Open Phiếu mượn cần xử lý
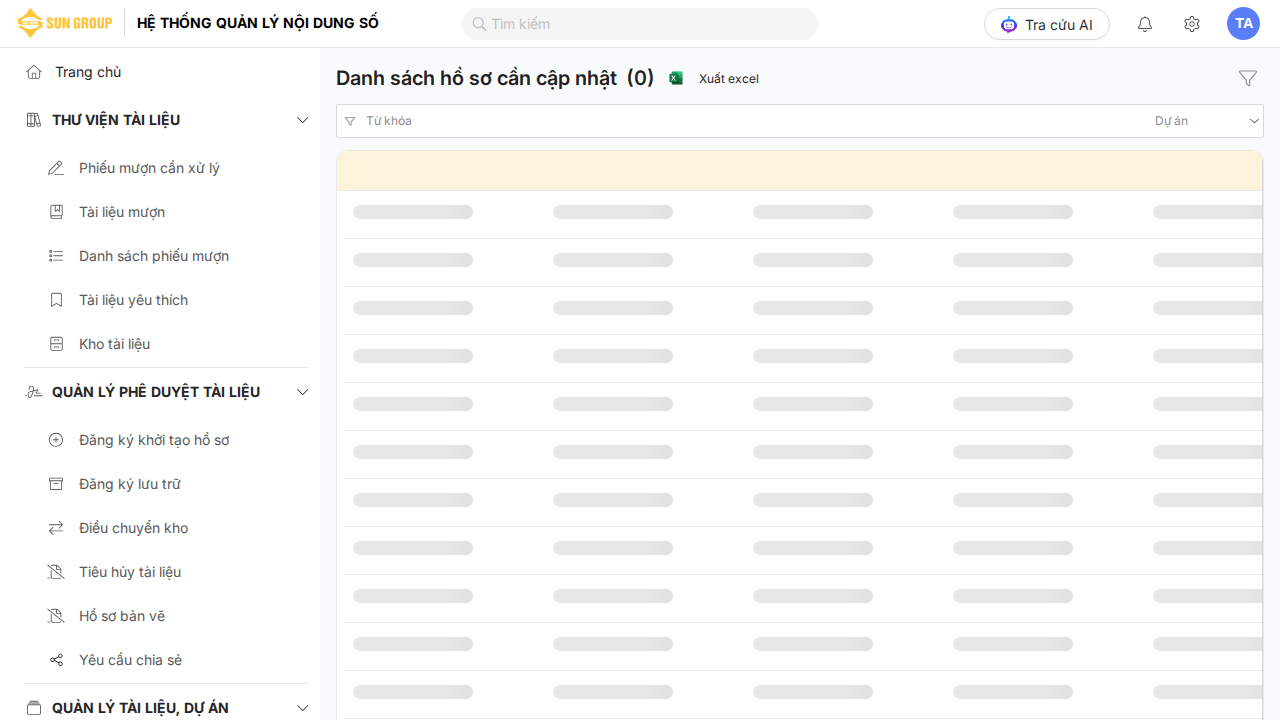The height and width of the screenshot is (720, 1280). [149, 168]
